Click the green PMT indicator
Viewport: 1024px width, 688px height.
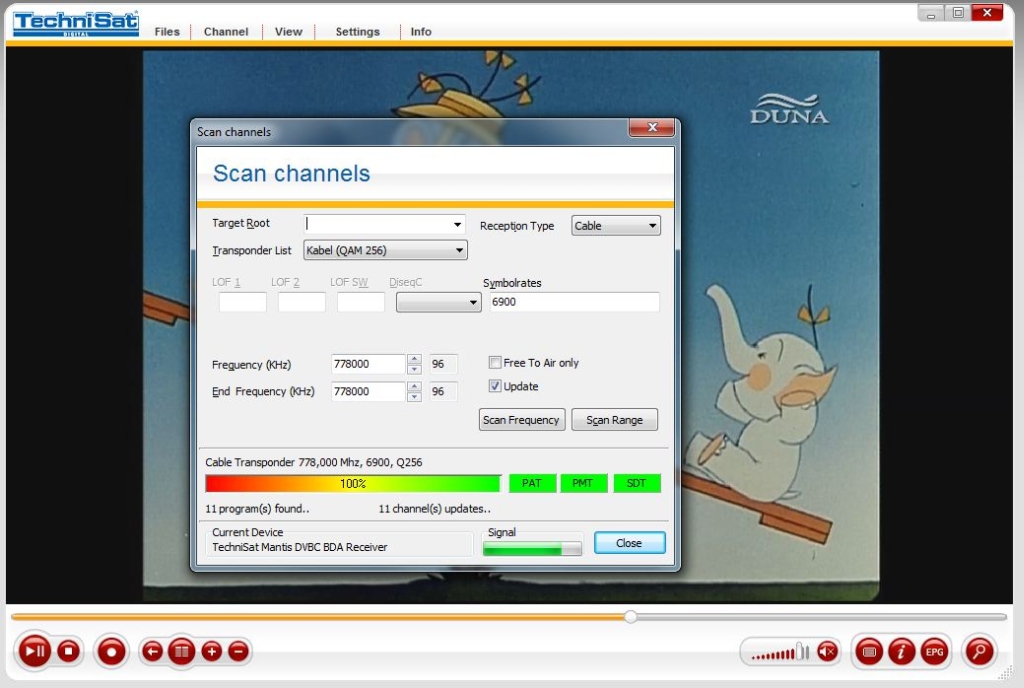point(583,483)
